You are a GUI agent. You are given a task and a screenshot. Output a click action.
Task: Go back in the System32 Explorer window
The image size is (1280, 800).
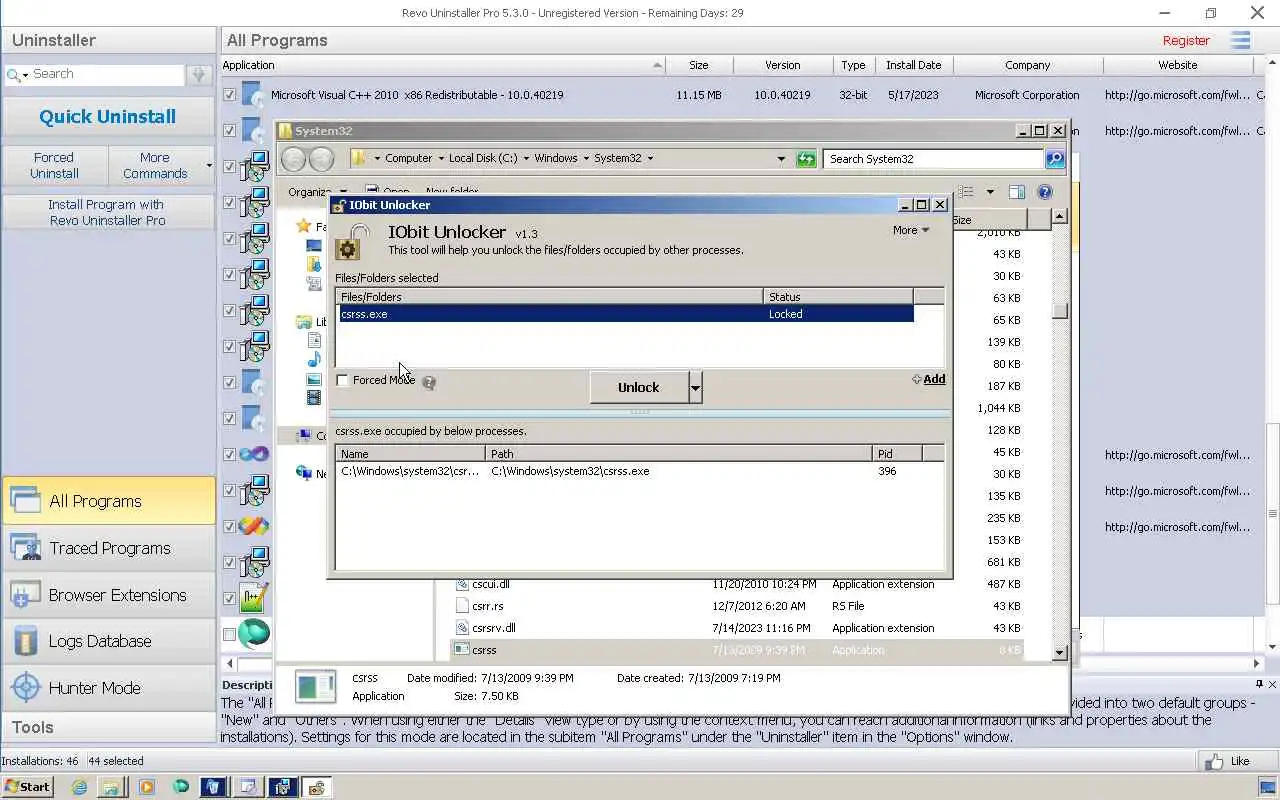293,158
